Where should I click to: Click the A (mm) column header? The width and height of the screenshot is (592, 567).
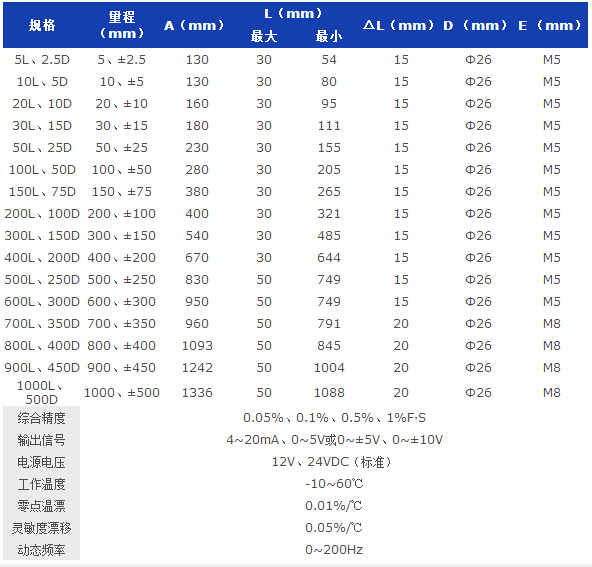tap(194, 25)
